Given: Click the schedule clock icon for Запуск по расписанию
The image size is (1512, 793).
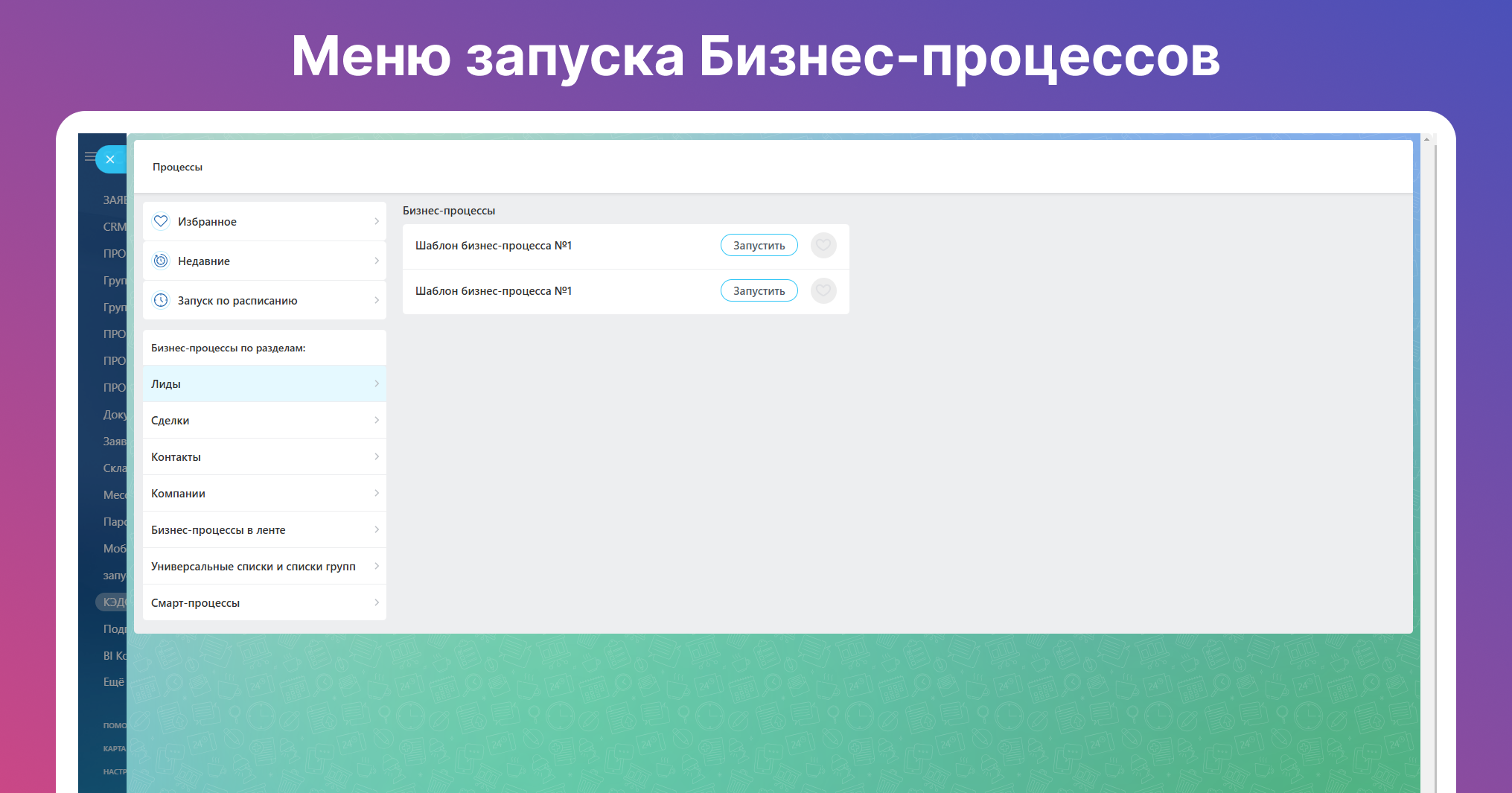Looking at the screenshot, I should click(x=161, y=300).
